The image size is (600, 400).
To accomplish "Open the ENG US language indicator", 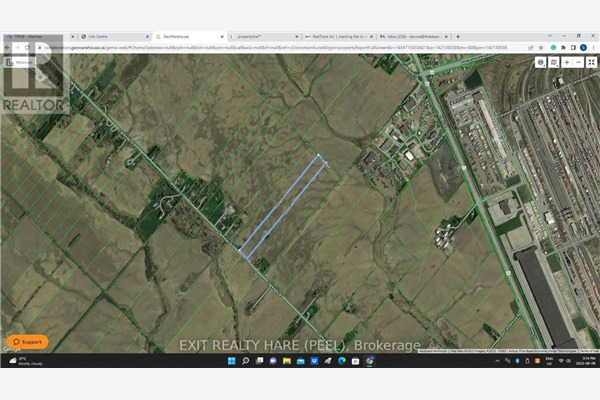I will [549, 361].
